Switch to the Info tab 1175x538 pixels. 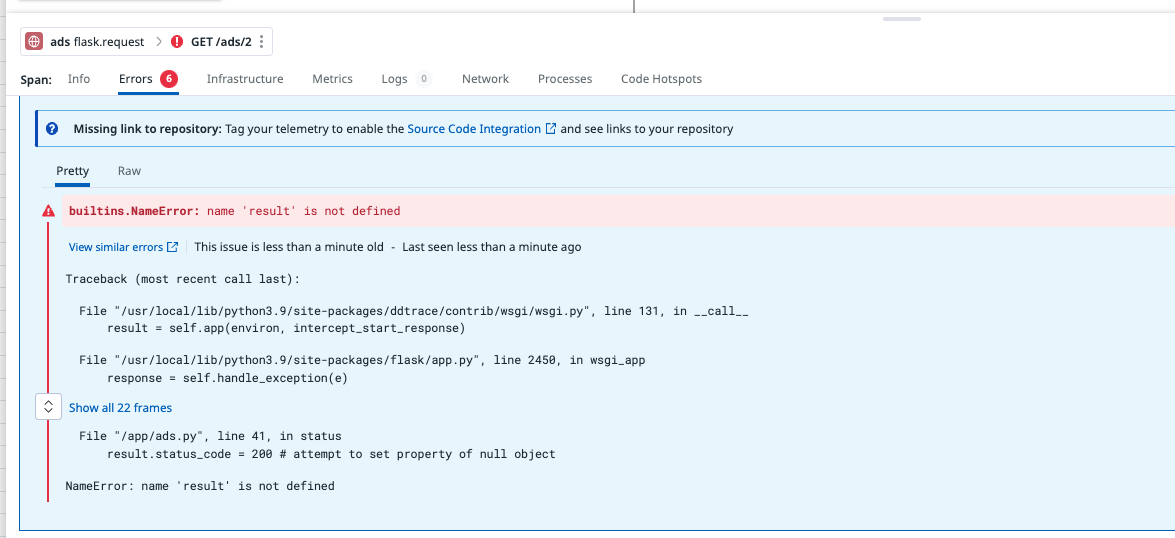pos(79,79)
